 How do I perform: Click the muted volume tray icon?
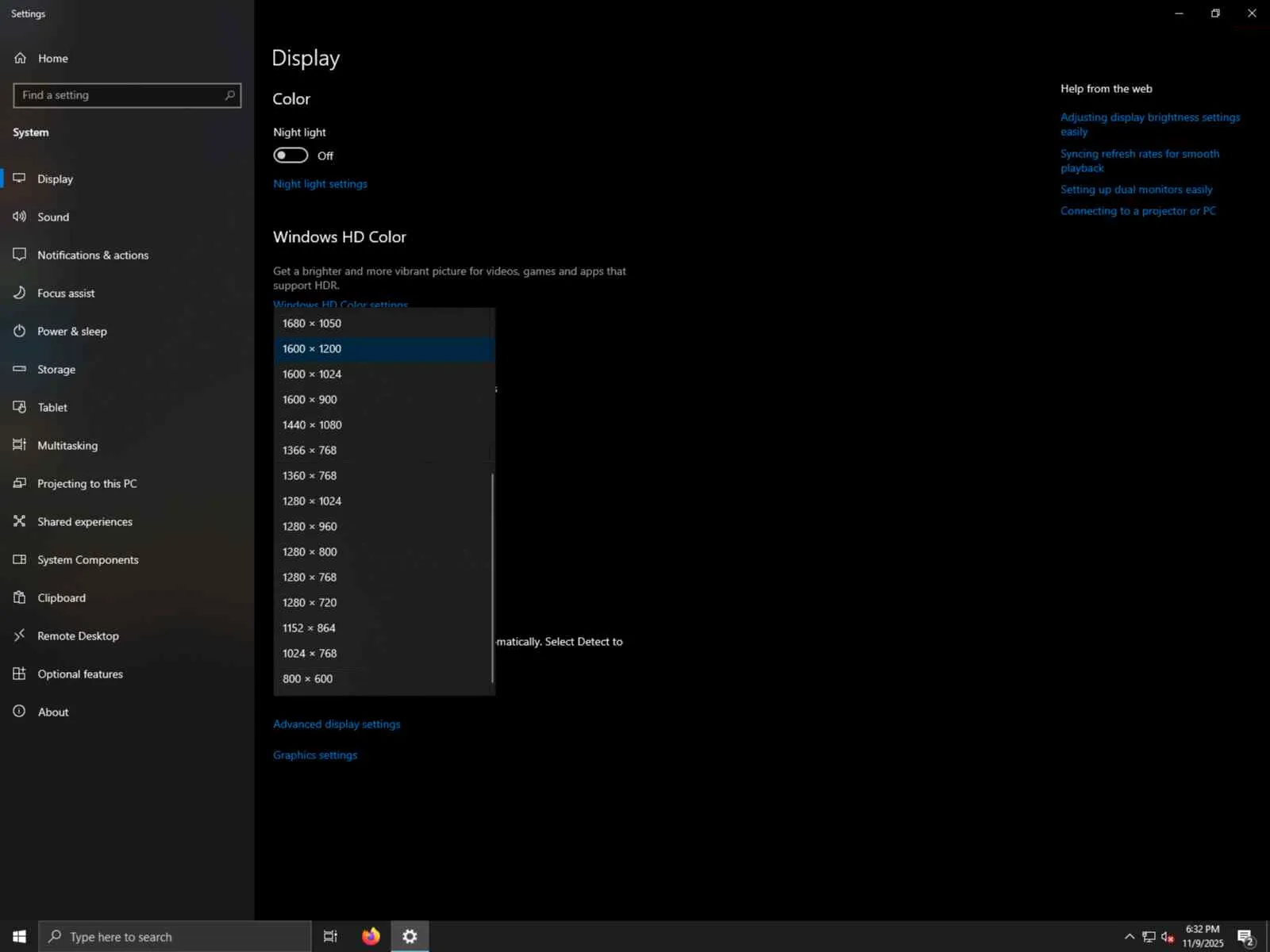[x=1168, y=937]
